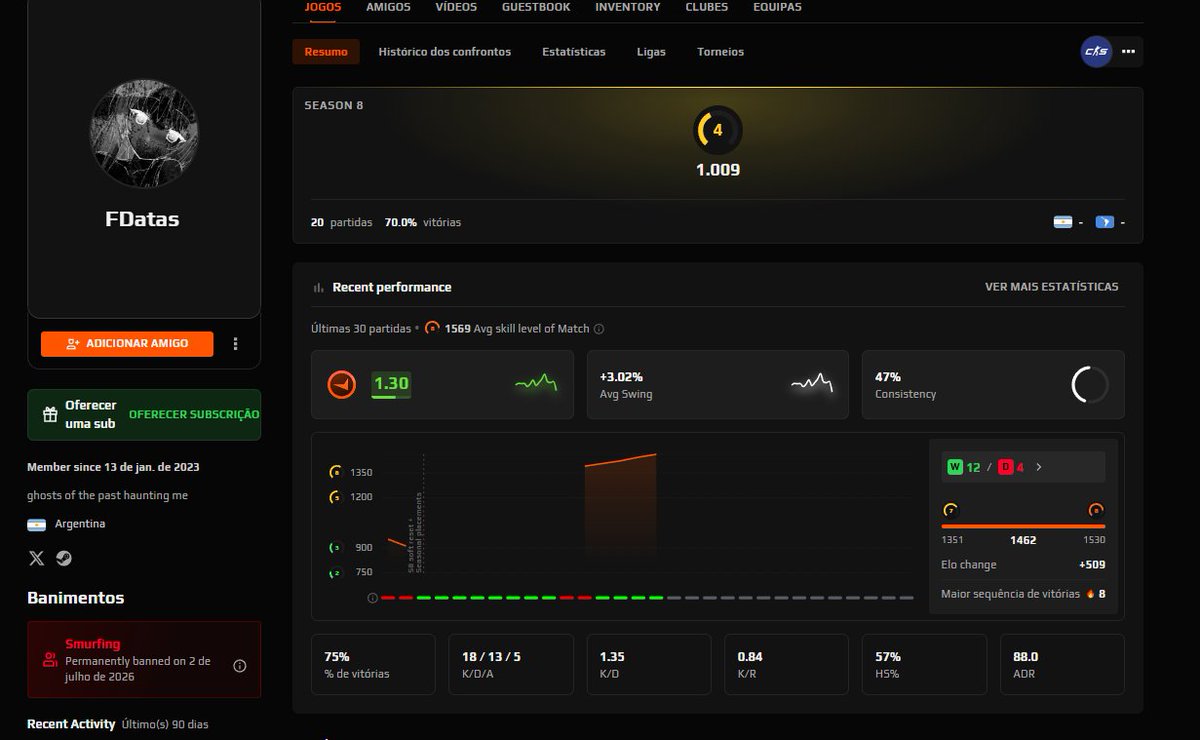The width and height of the screenshot is (1200, 740).
Task: Click the level 6 marker at 1350
Action: 336,472
